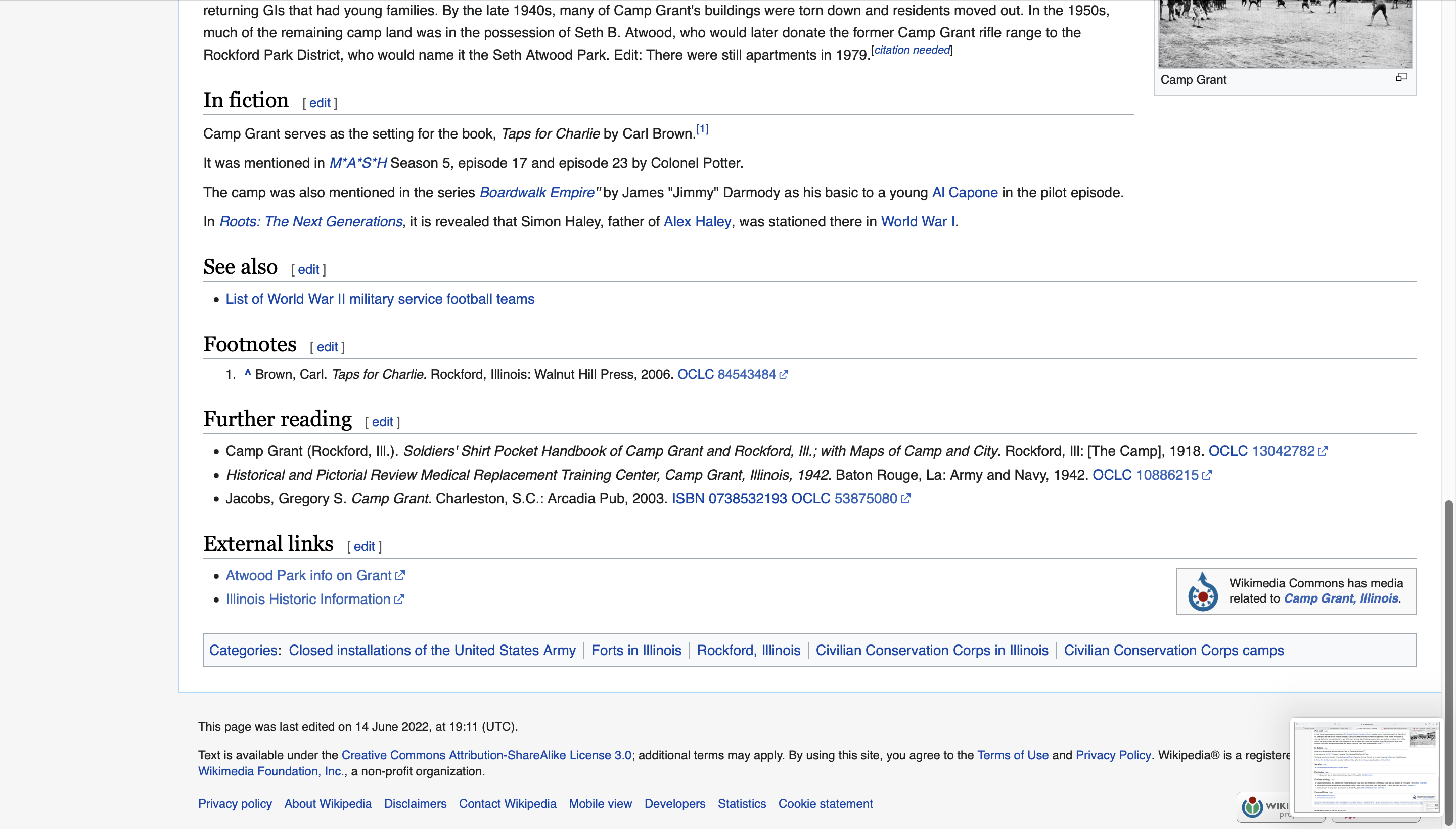Click the citation needed tag

click(912, 50)
